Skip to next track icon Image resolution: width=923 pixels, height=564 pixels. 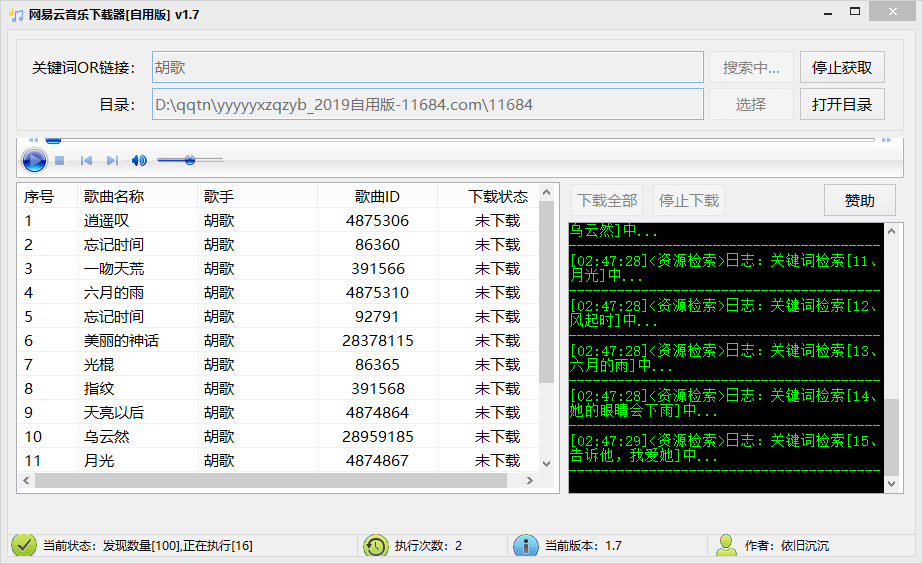point(112,160)
